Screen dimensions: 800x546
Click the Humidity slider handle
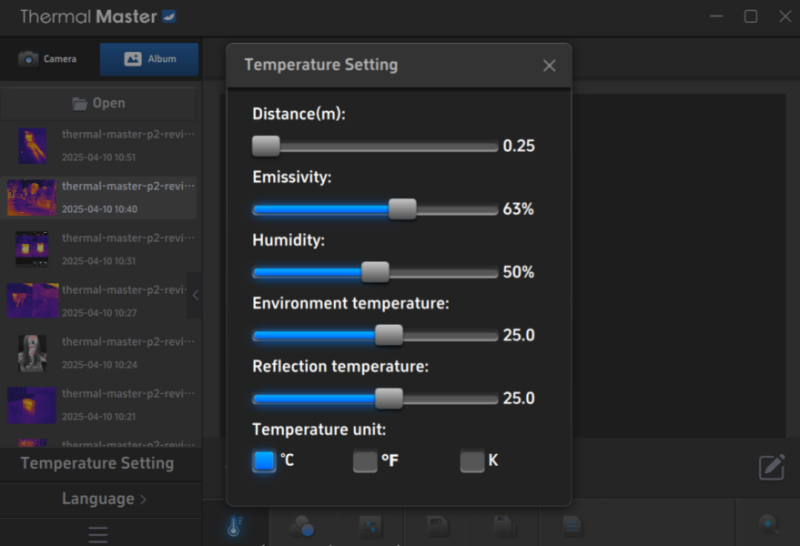tap(376, 272)
